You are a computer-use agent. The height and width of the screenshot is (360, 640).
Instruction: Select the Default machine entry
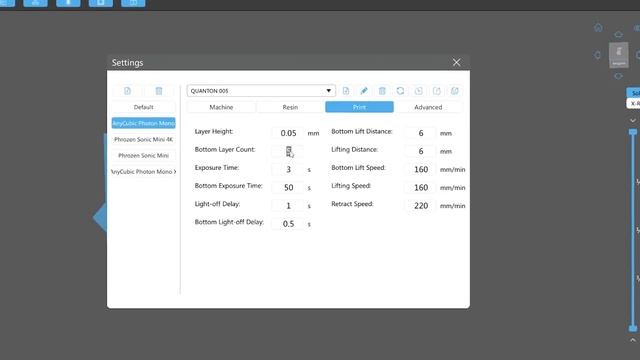(x=143, y=107)
